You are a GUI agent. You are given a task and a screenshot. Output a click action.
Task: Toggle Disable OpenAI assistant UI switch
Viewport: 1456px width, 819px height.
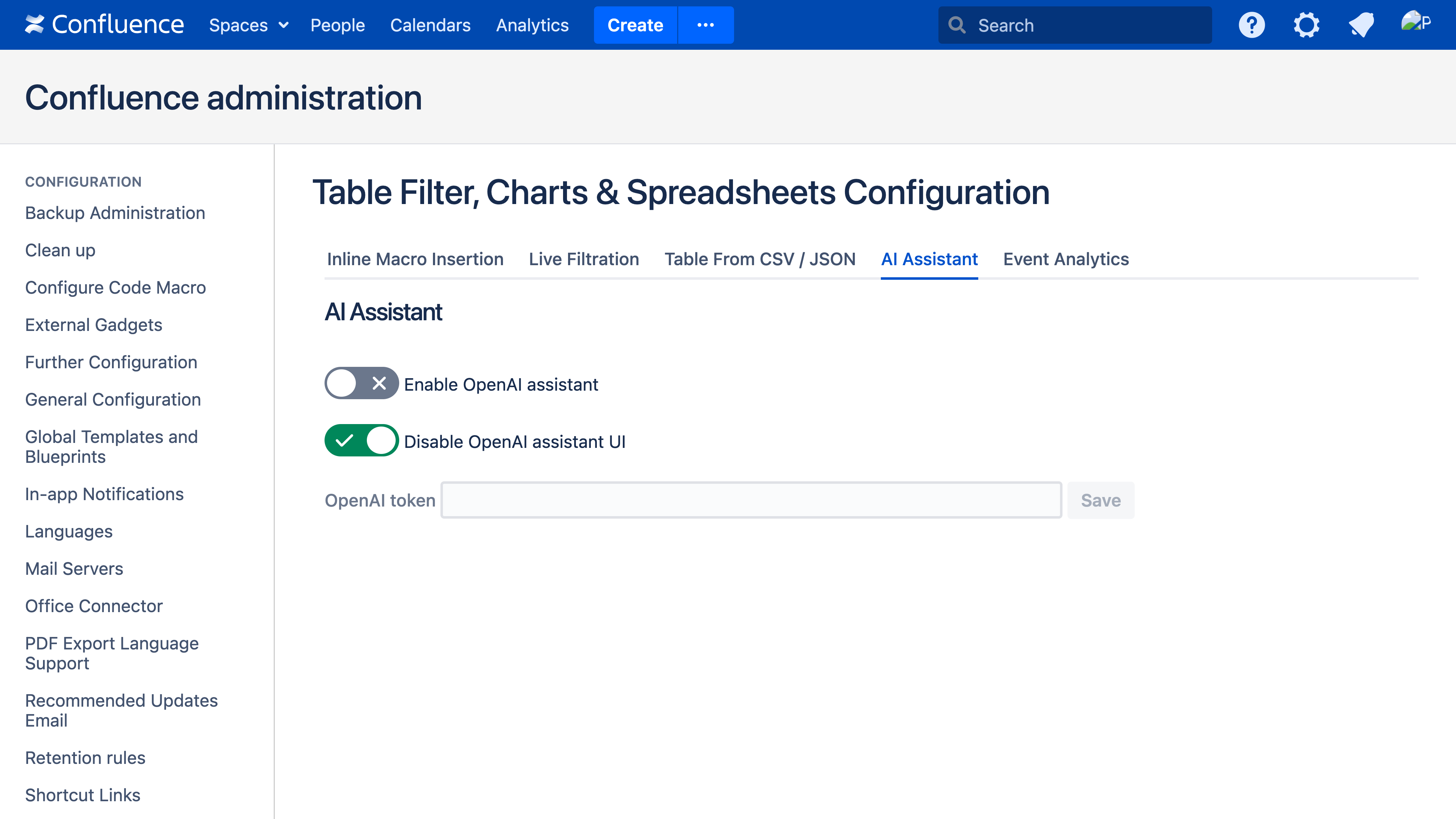click(361, 440)
